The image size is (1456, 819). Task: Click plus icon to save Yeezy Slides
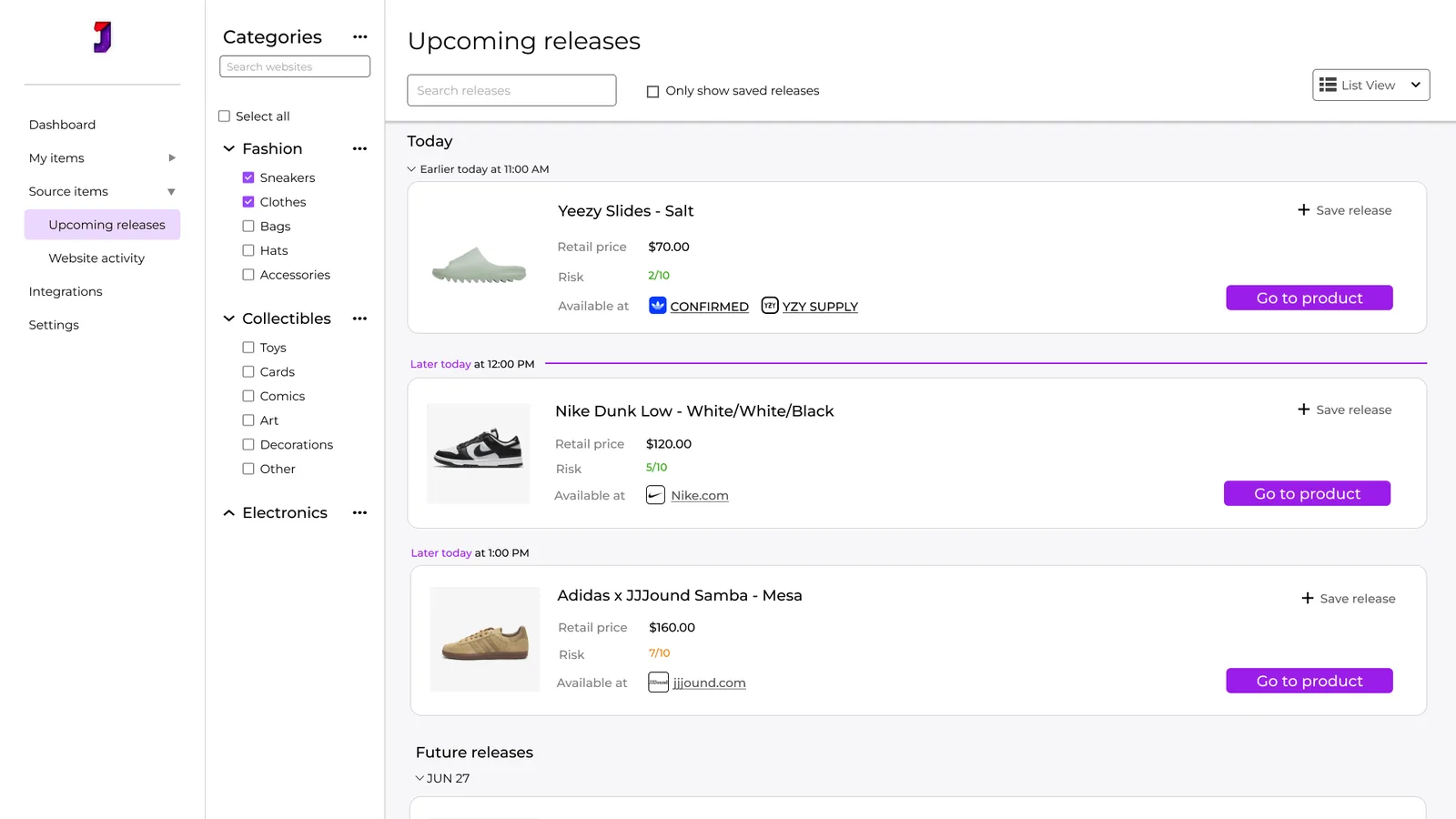point(1304,210)
